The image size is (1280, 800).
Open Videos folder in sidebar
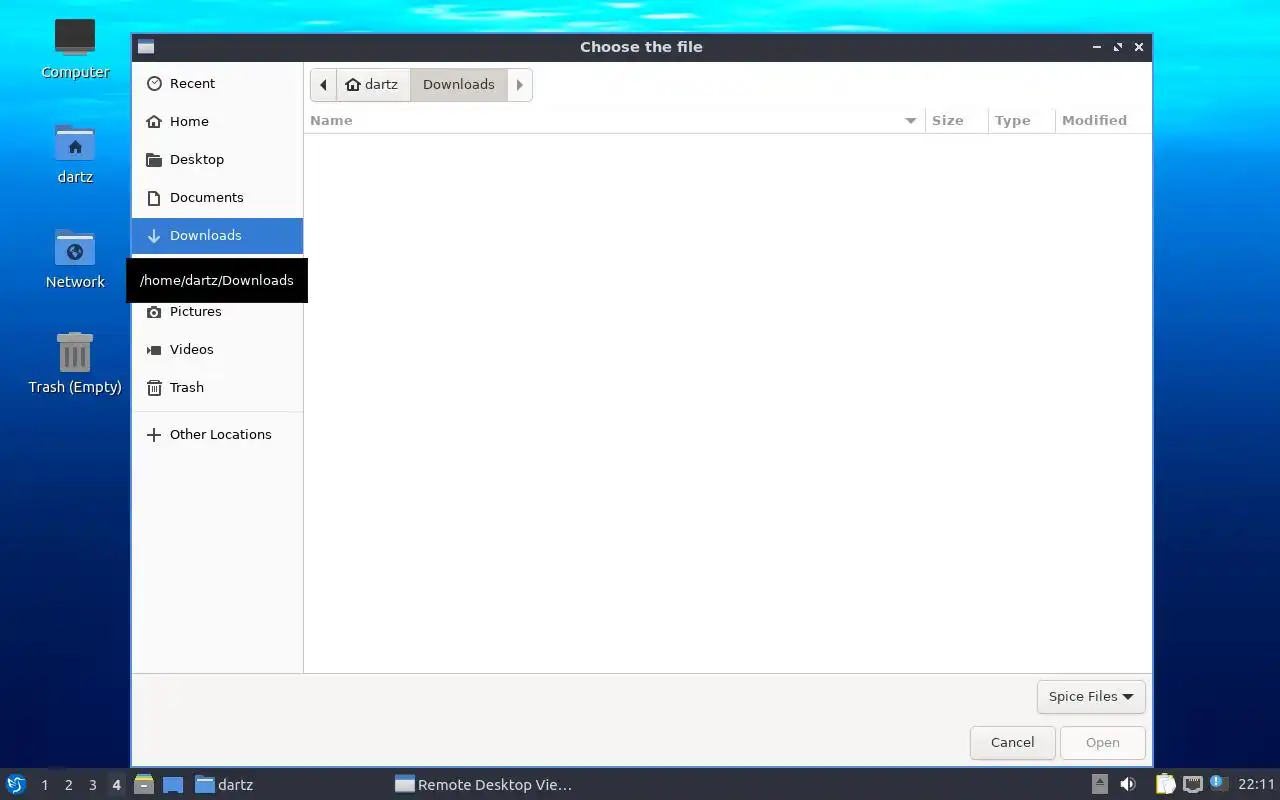[217, 350]
